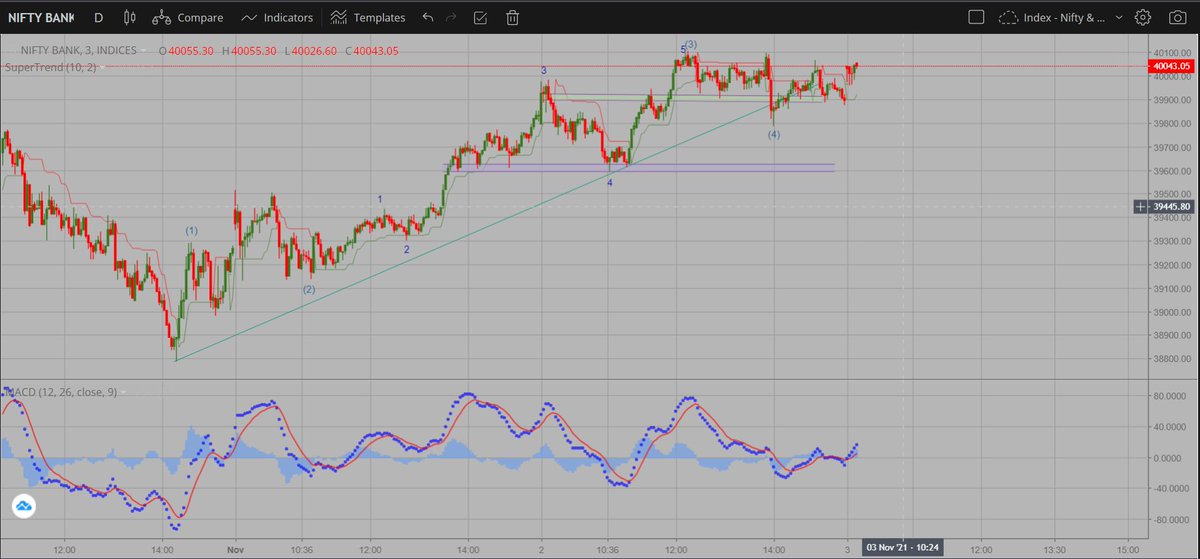Open the Indicators list
The image size is (1200, 559).
click(277, 17)
